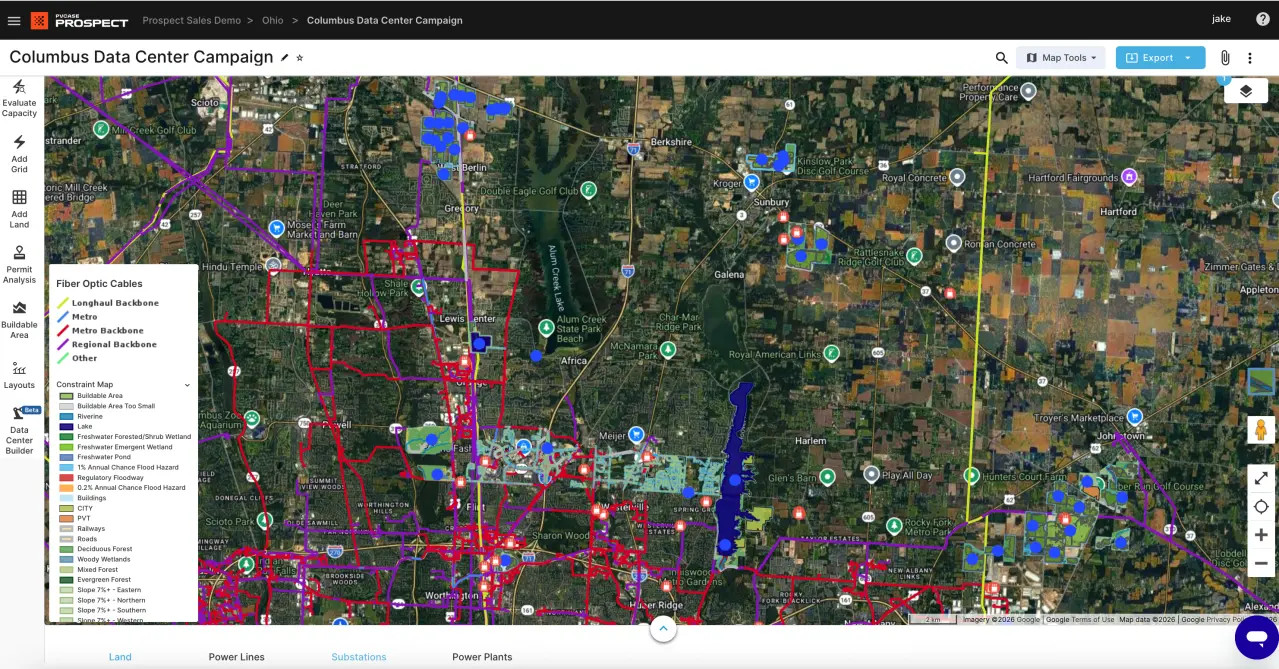Click the Regulatory Floodway legend swatch

point(67,478)
